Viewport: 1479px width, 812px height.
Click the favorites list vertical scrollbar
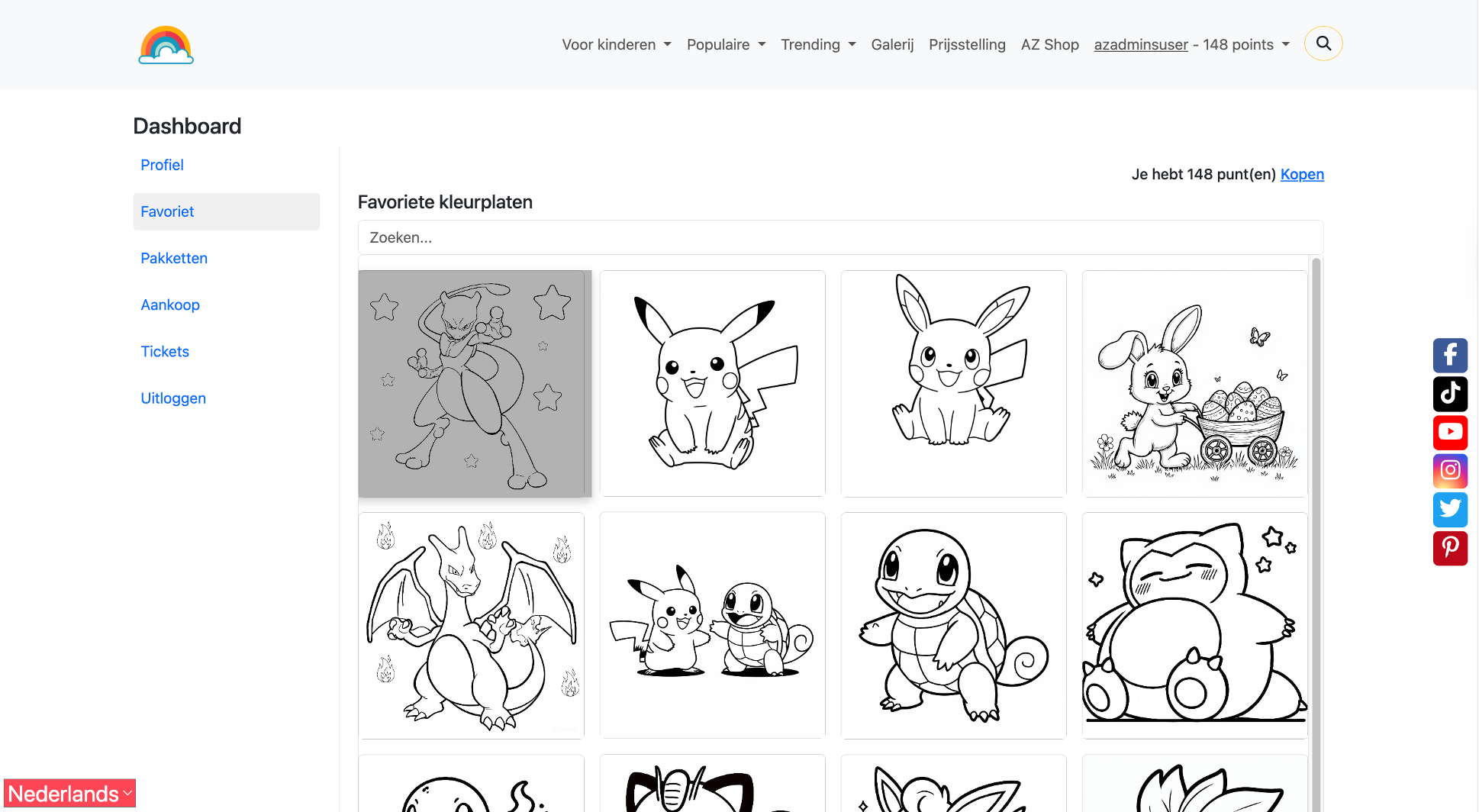tap(1316, 534)
